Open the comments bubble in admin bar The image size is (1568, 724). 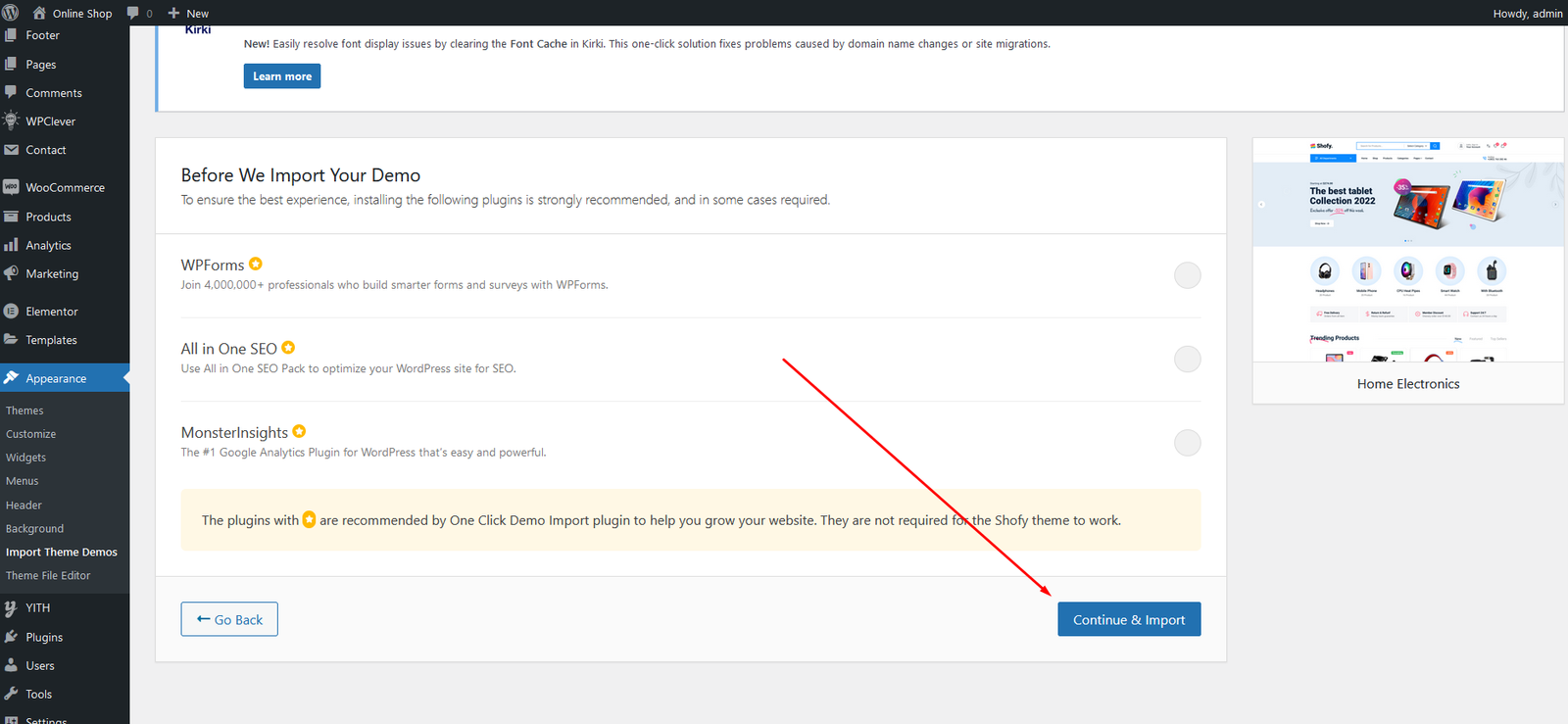(x=134, y=13)
